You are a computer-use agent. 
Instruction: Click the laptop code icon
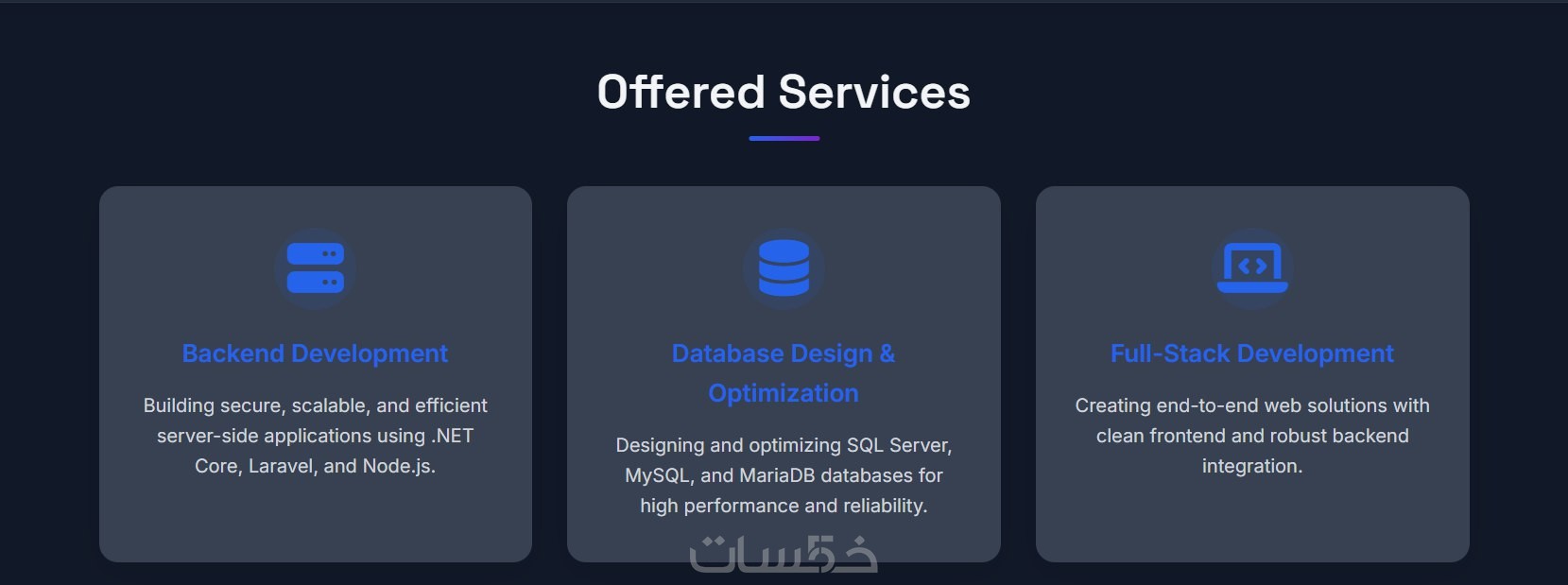pos(1252,268)
